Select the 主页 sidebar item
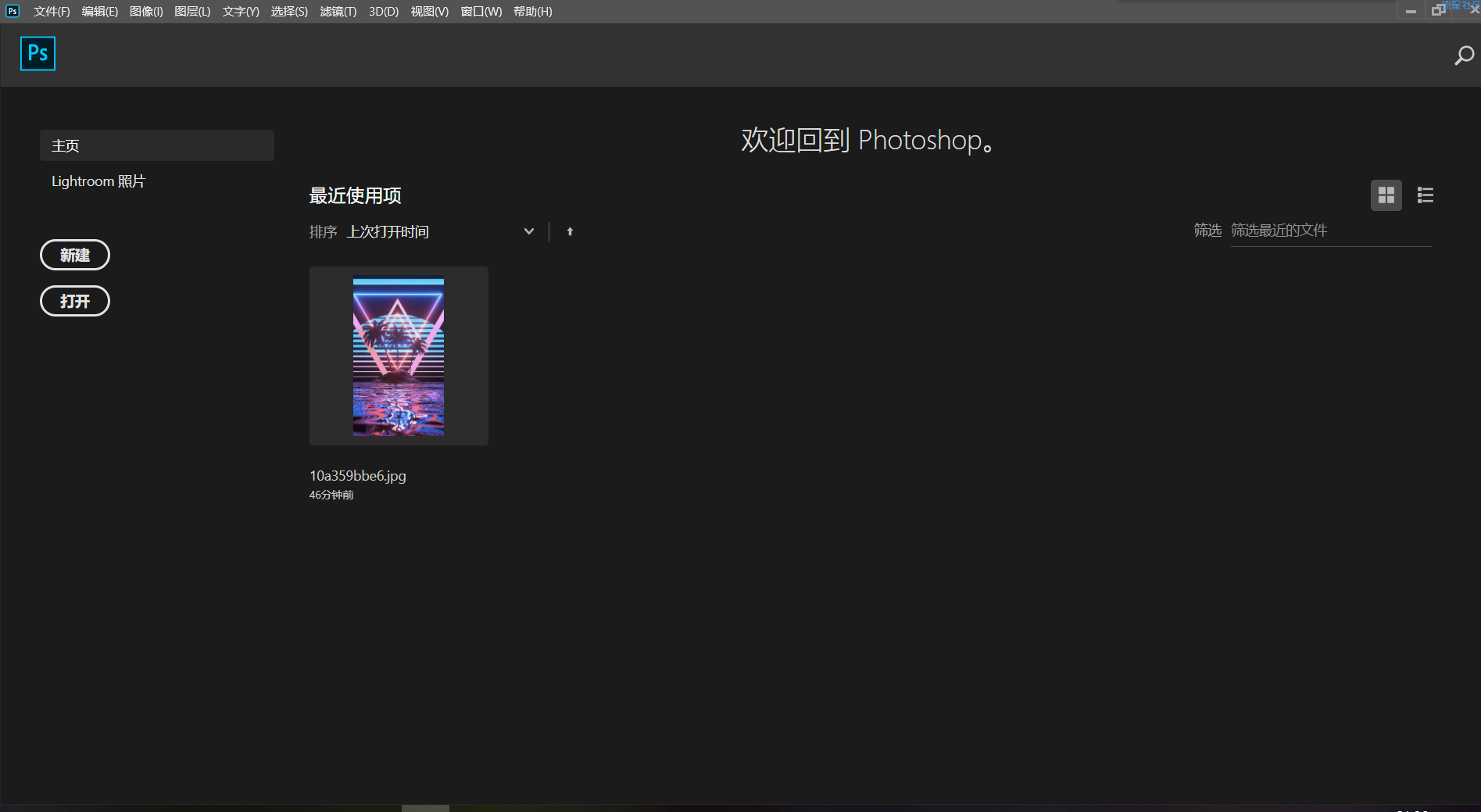This screenshot has height=812, width=1481. pos(157,145)
